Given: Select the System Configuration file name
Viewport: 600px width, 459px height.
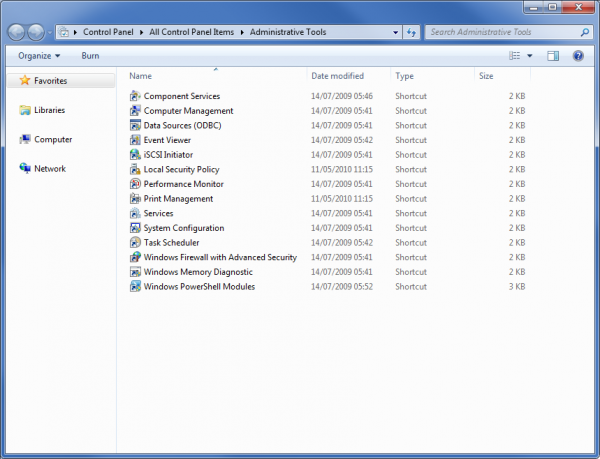Looking at the screenshot, I should tap(184, 228).
